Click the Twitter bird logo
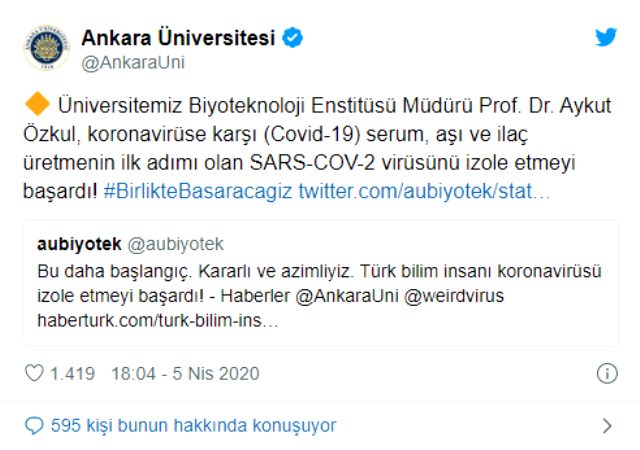The width and height of the screenshot is (640, 450). (606, 38)
